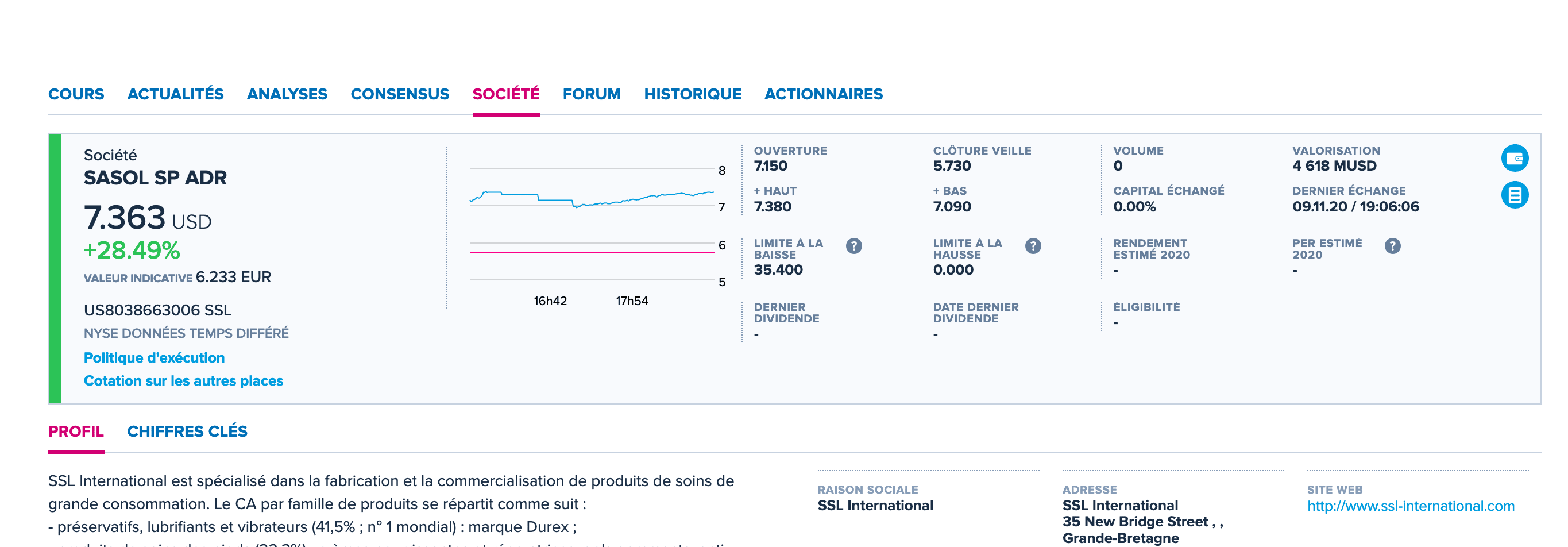Go to the Consensus tab
This screenshot has width=1568, height=547.
tap(399, 94)
